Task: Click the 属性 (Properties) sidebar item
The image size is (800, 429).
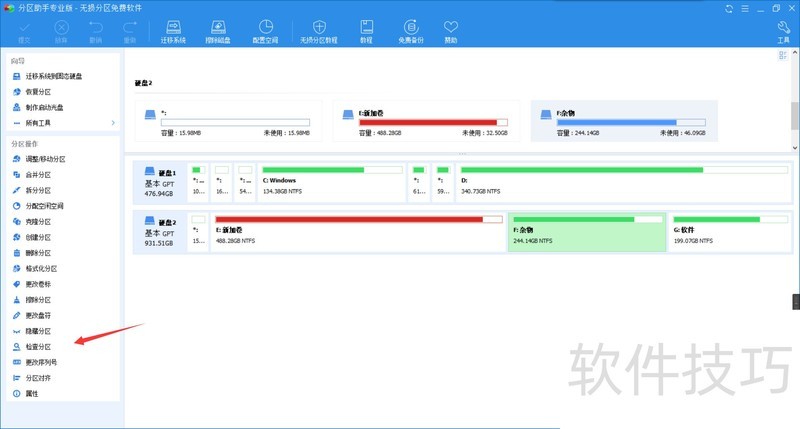Action: coord(31,394)
